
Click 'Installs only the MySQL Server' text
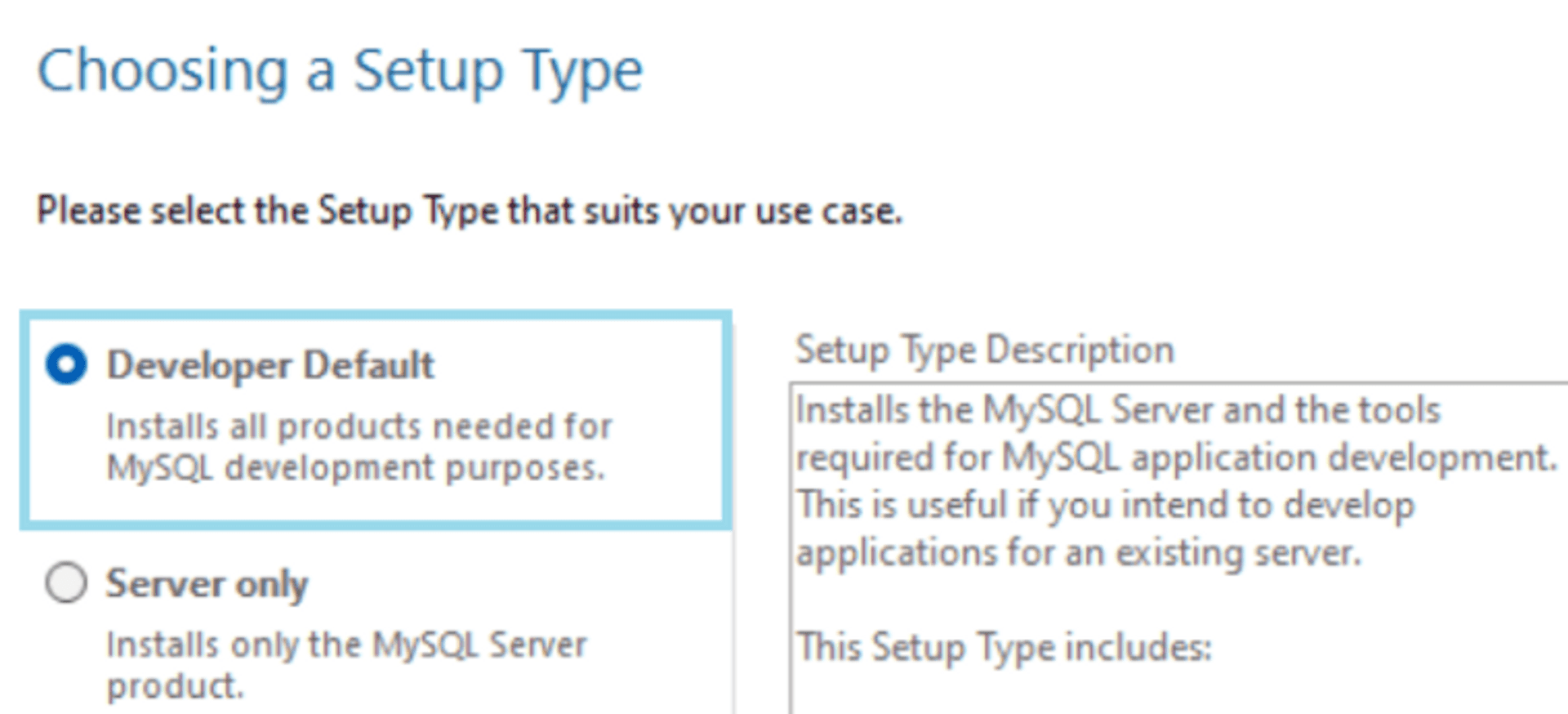point(347,645)
